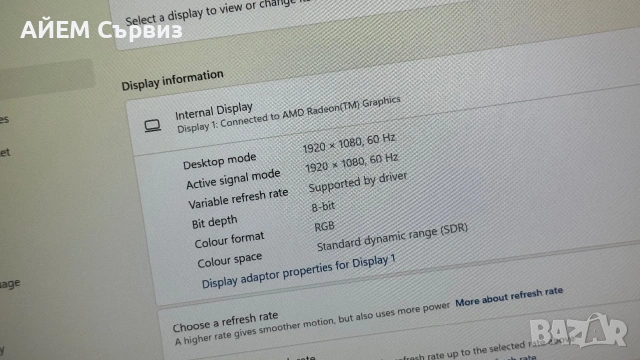
Task: Click A higher rate gives smoother motion text
Action: pos(312,323)
